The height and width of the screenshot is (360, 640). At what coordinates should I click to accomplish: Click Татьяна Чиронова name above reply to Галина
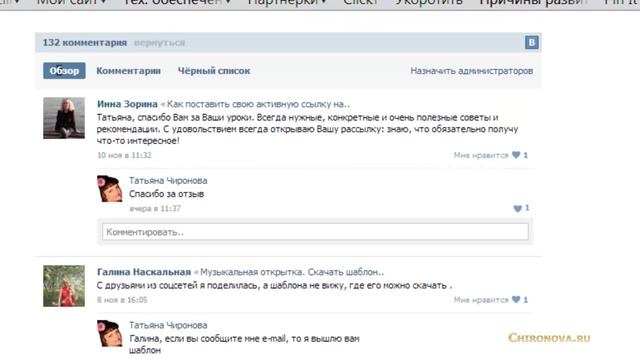pyautogui.click(x=168, y=325)
